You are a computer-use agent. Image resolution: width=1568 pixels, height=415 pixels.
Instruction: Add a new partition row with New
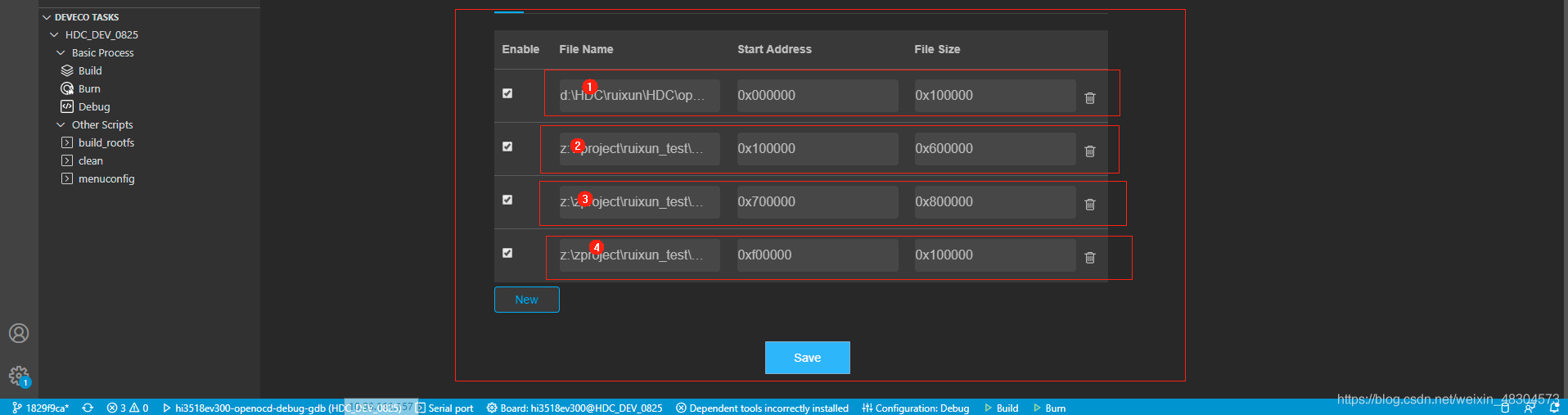point(527,300)
